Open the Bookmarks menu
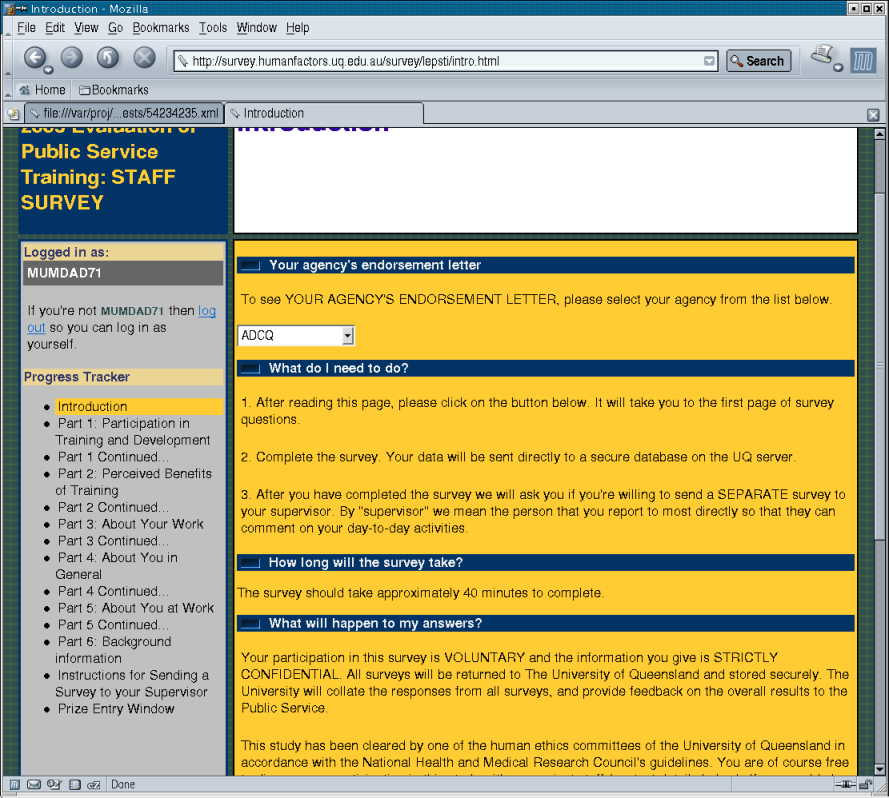This screenshot has width=889, height=798. 160,28
